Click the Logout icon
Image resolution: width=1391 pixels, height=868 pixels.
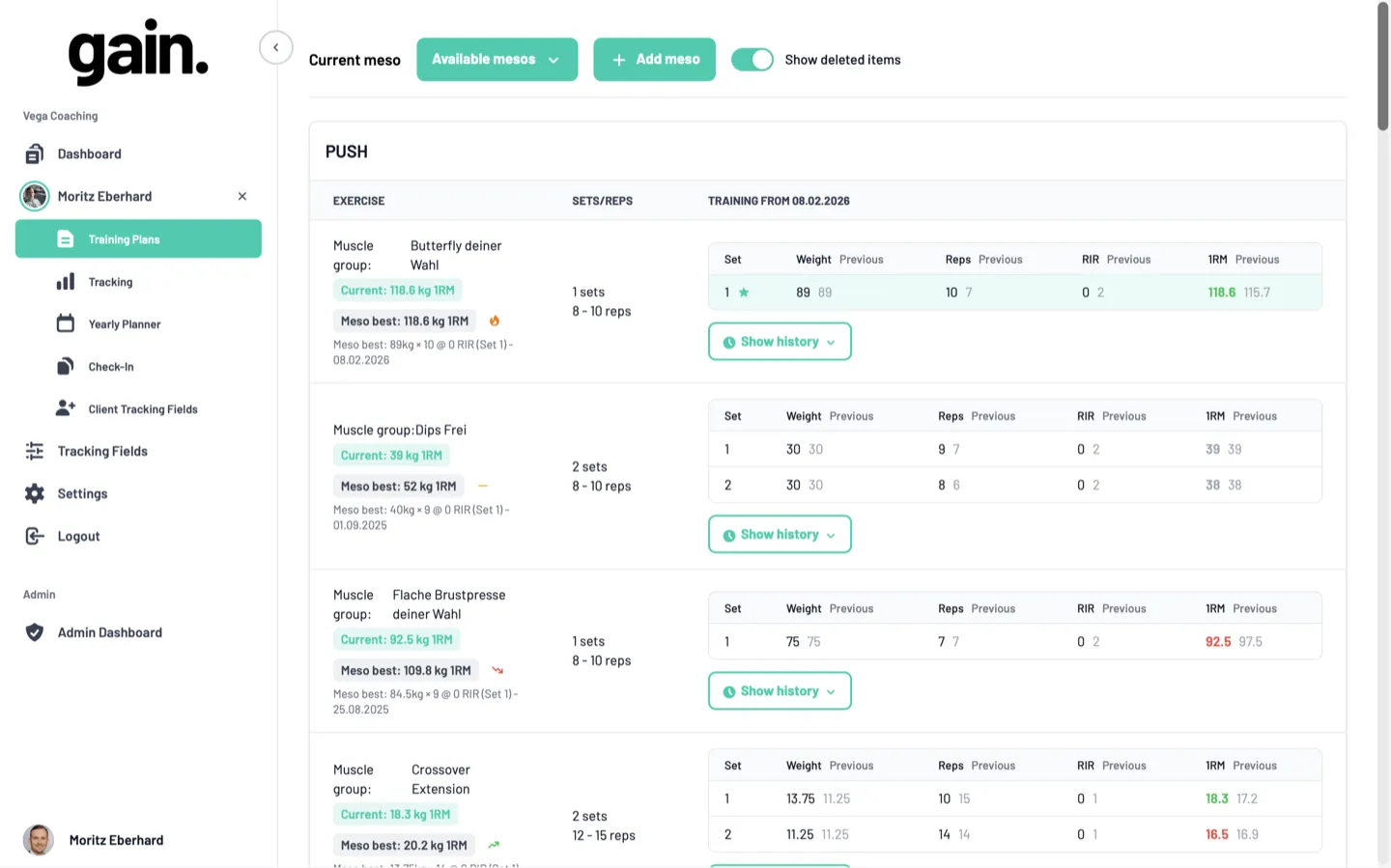[x=35, y=536]
